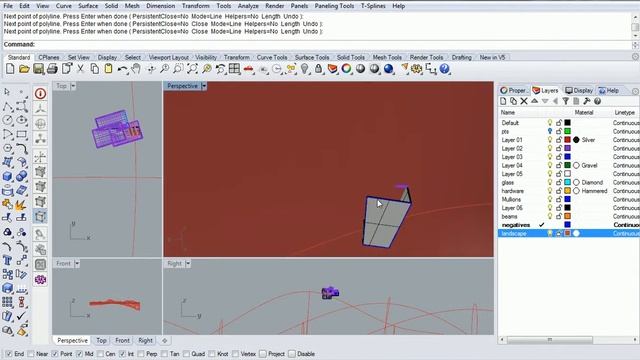Select the hardware layer row
Viewport: 640px width, 360px height.
[x=569, y=191]
